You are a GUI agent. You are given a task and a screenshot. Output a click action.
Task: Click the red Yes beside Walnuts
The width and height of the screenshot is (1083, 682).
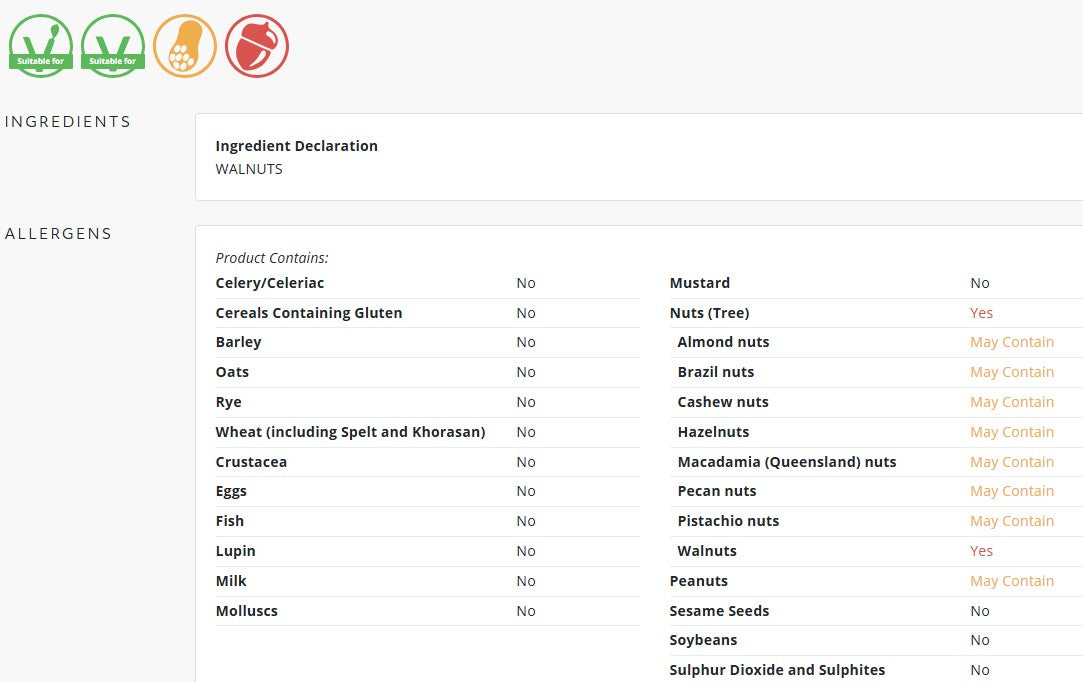(x=981, y=551)
